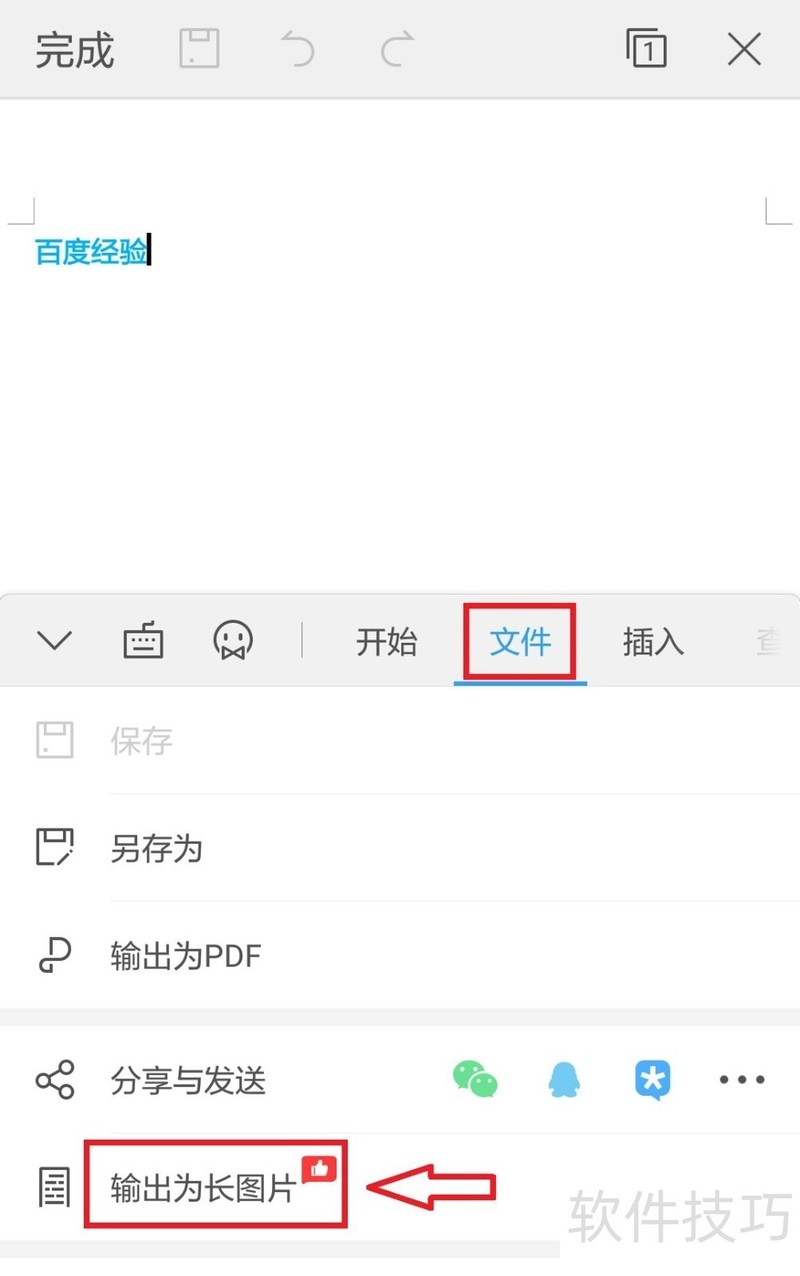Share via the blue DingTalk star icon
This screenshot has width=800, height=1276.
(x=653, y=1080)
